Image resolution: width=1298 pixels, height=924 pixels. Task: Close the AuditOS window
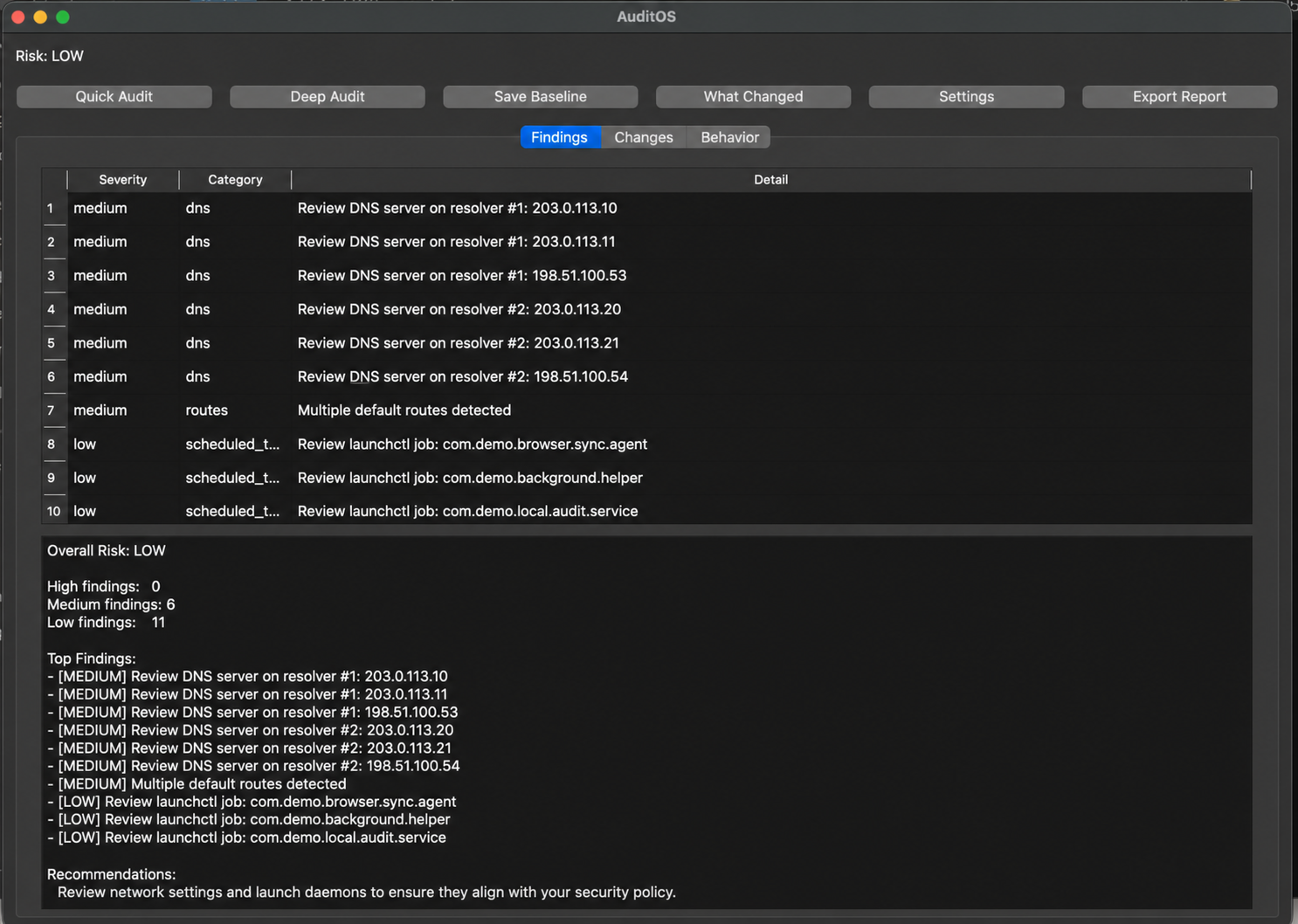coord(17,17)
